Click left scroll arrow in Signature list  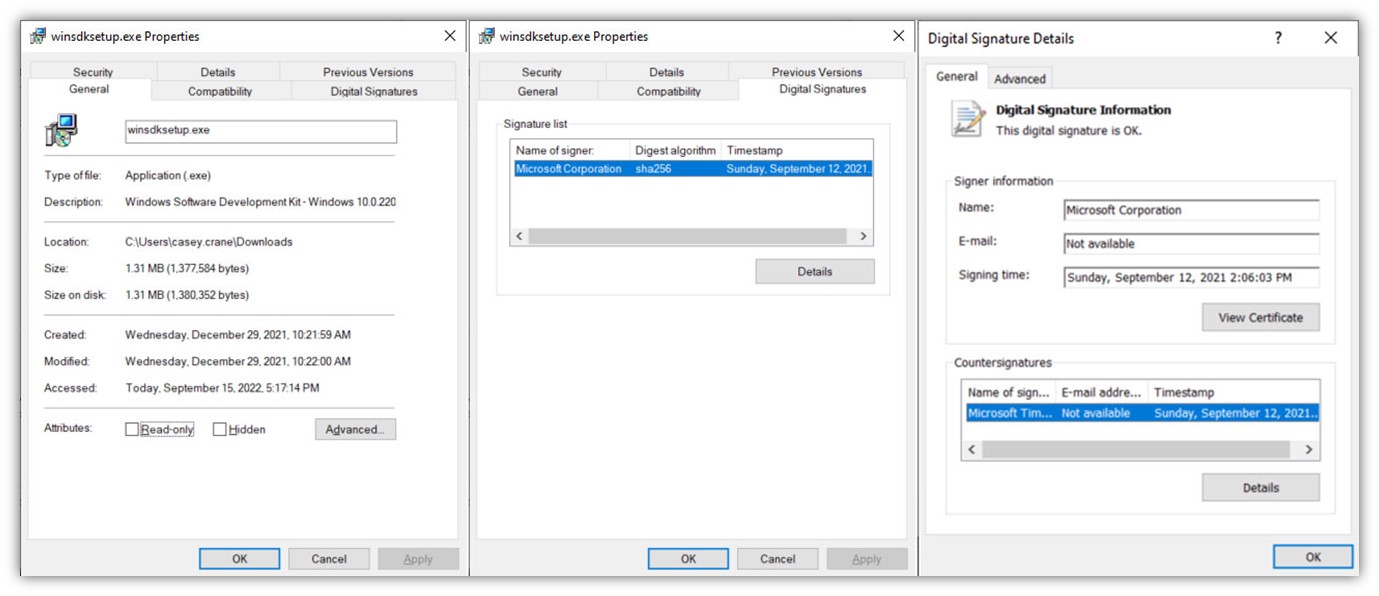tap(519, 237)
